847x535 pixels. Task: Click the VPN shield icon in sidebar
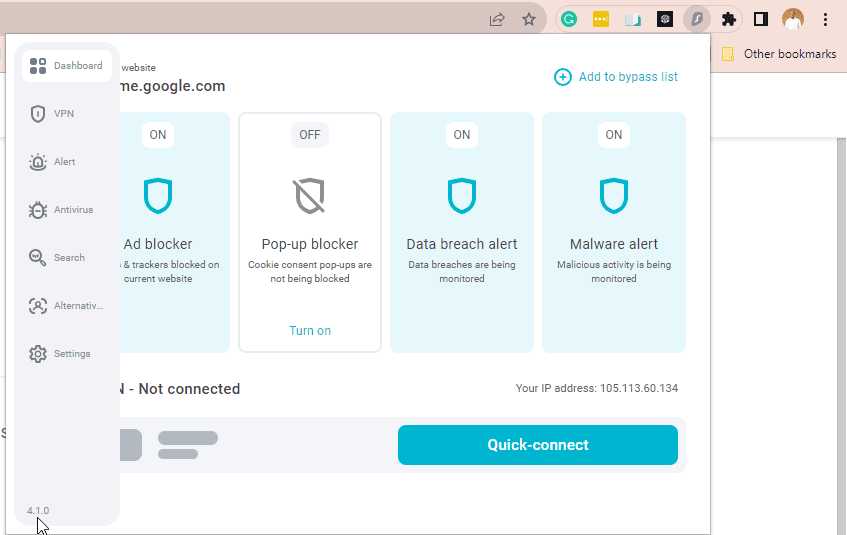38,114
